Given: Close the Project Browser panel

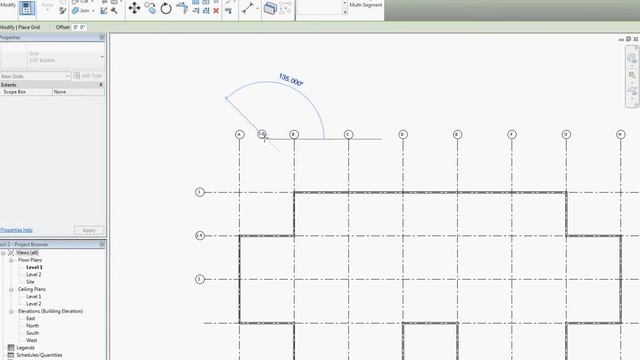Looking at the screenshot, I should (102, 244).
